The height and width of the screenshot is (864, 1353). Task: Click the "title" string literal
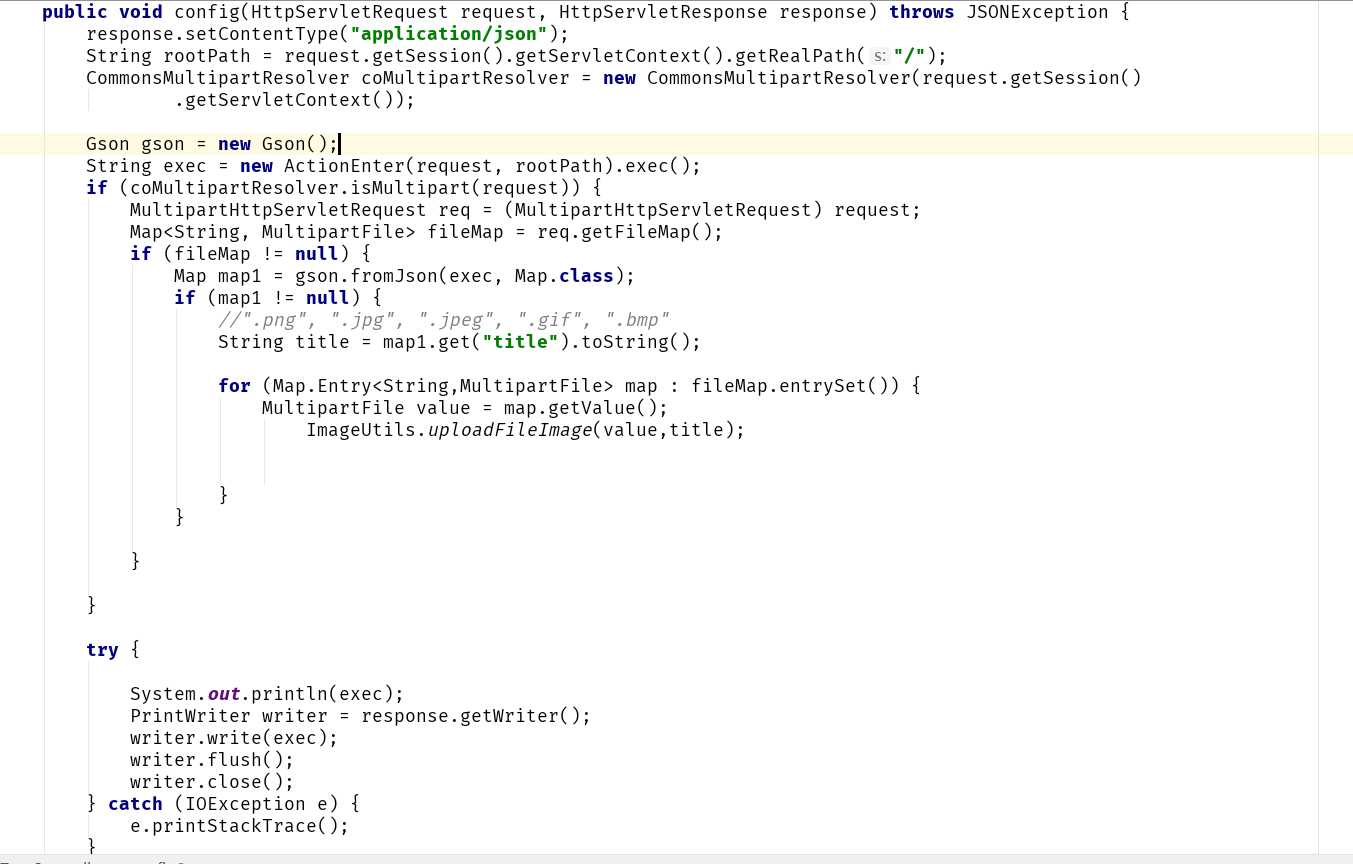tap(520, 342)
